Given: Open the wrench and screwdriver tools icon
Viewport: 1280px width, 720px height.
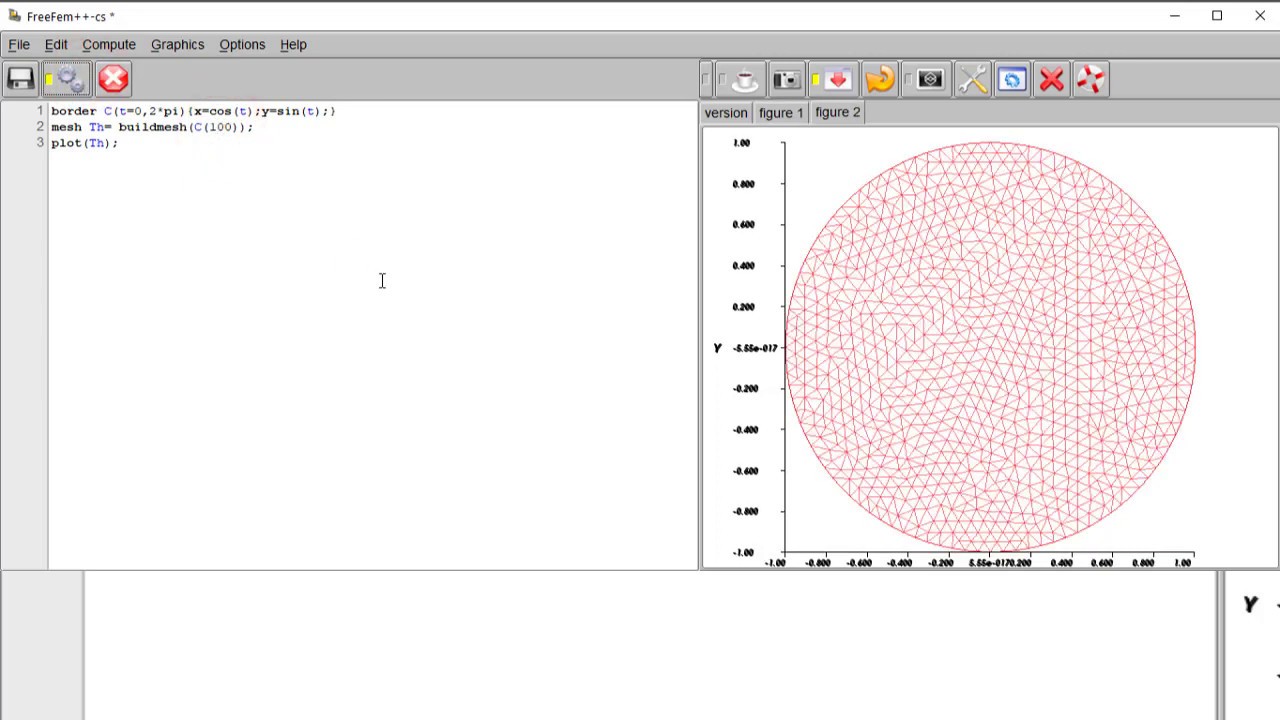Looking at the screenshot, I should pos(972,80).
